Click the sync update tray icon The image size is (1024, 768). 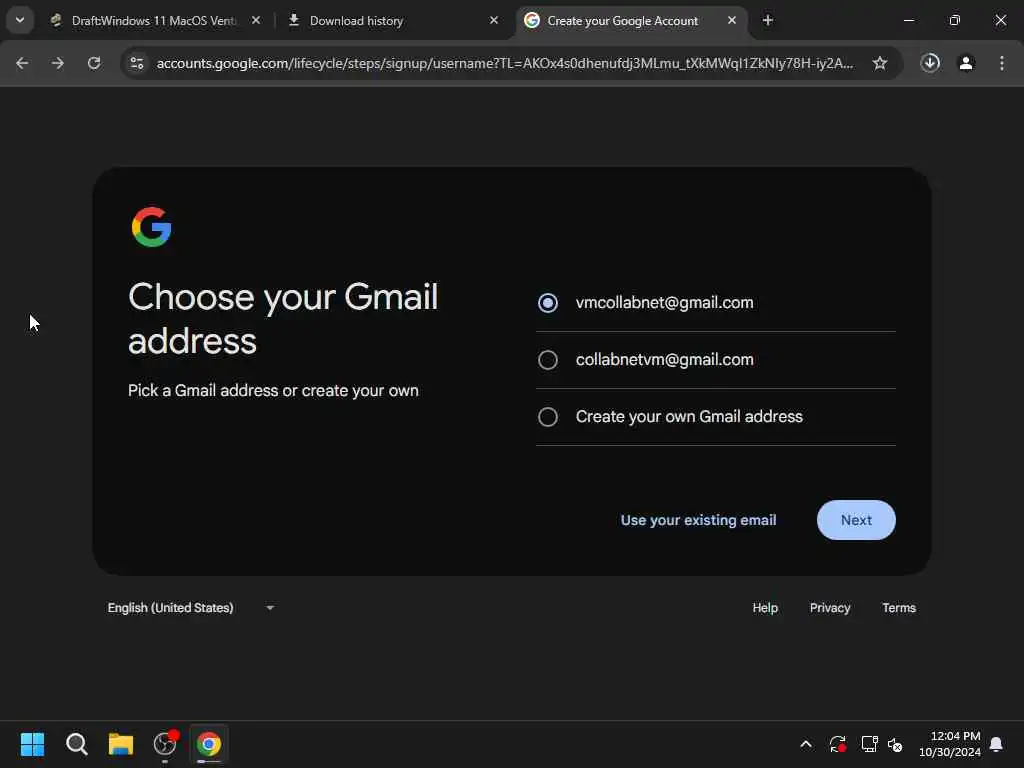click(837, 744)
